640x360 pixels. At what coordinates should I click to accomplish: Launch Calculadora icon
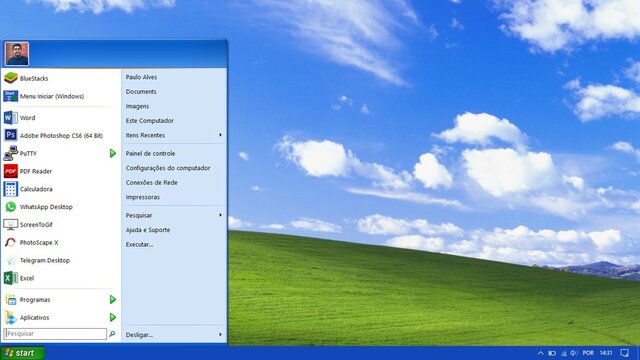(x=11, y=189)
